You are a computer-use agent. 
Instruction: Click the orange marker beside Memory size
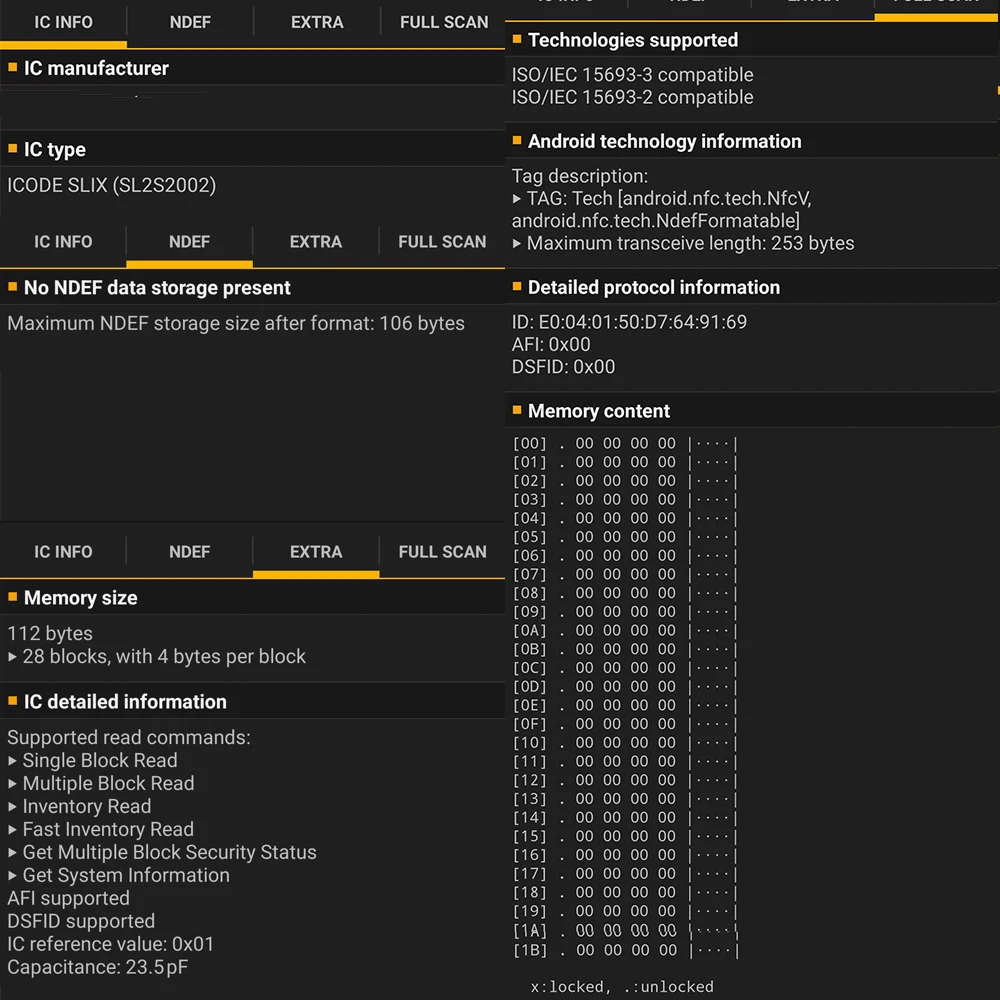pyautogui.click(x=13, y=597)
